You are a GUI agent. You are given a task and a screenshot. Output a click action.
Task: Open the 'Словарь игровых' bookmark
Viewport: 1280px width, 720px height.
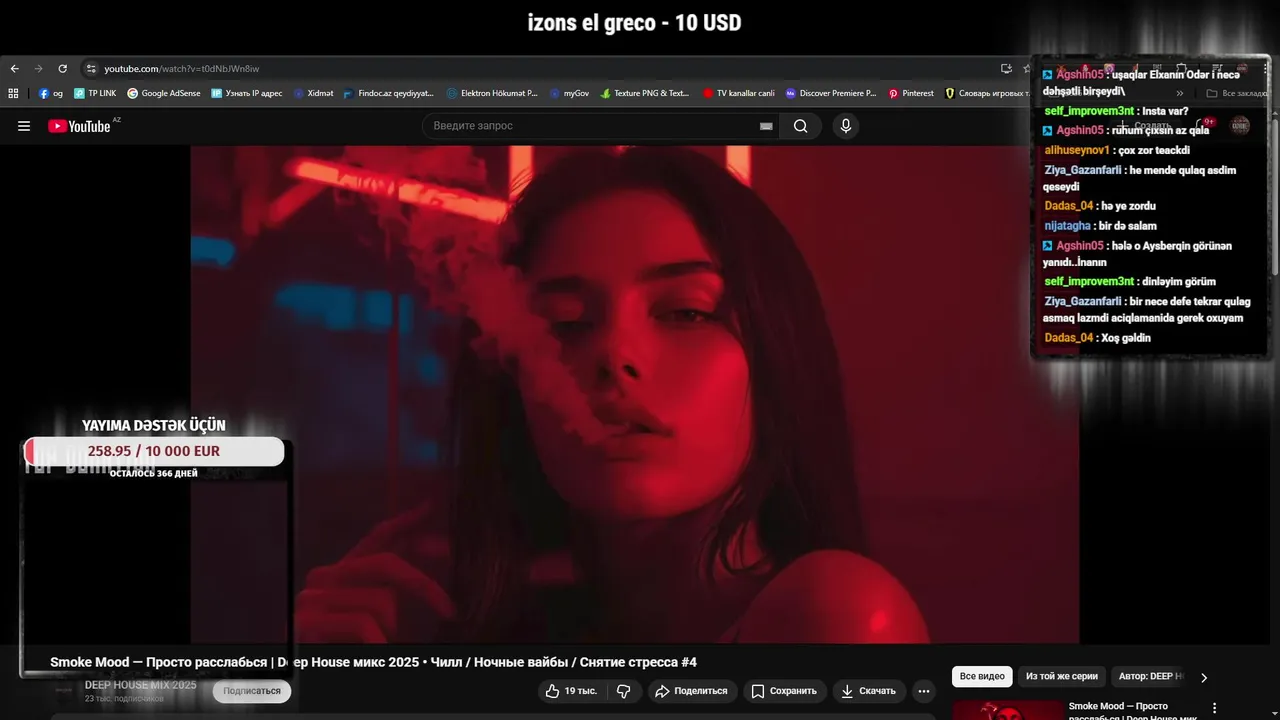click(987, 93)
